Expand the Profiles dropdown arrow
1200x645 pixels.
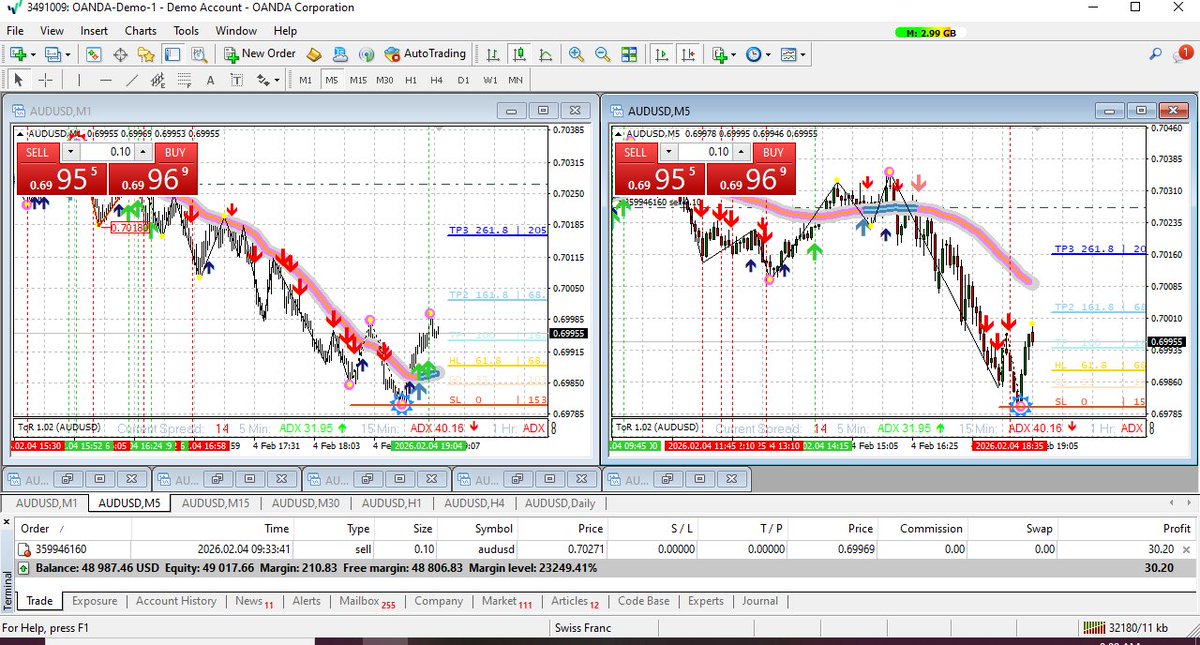67,54
